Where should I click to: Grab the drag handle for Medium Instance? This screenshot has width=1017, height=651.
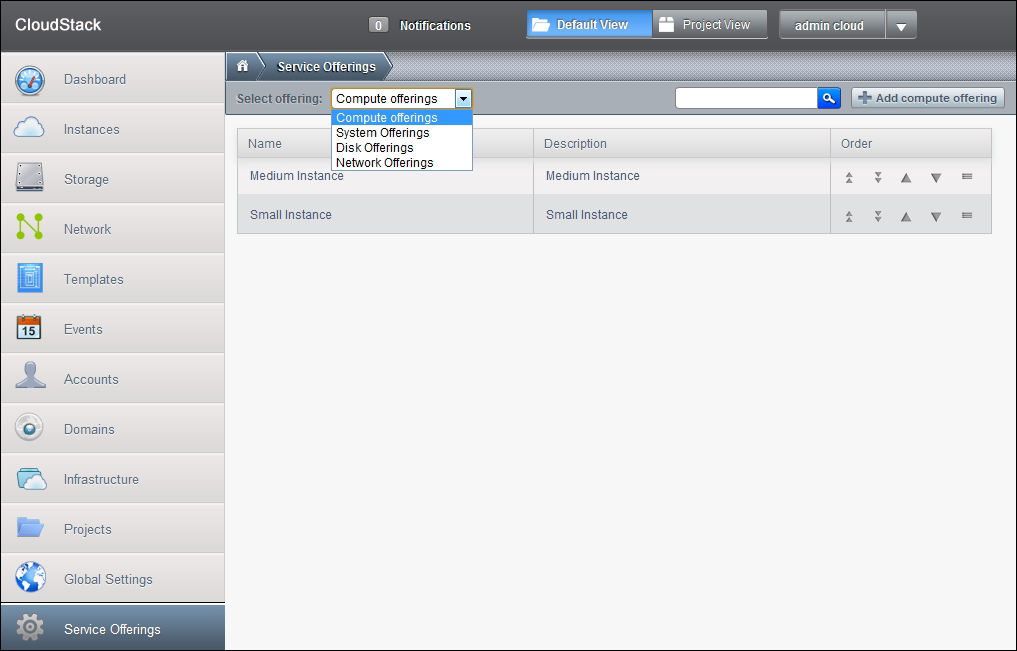(967, 177)
